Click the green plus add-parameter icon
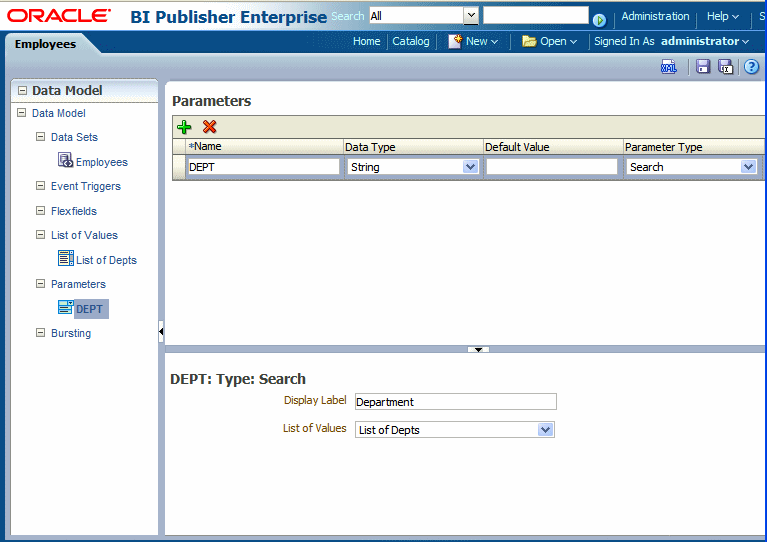This screenshot has height=542, width=767. pyautogui.click(x=184, y=127)
